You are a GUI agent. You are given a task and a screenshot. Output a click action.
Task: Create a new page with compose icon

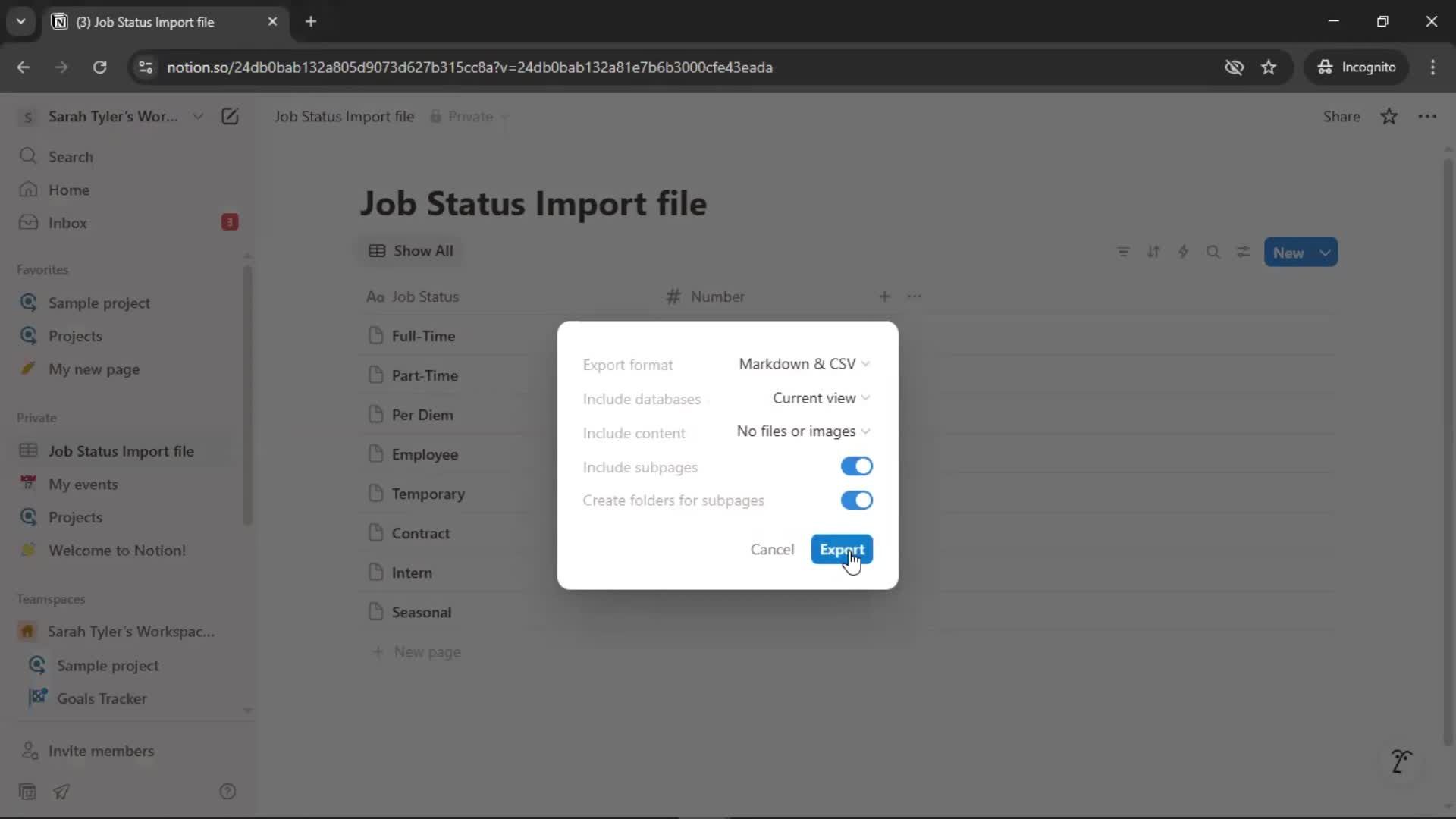pos(230,117)
